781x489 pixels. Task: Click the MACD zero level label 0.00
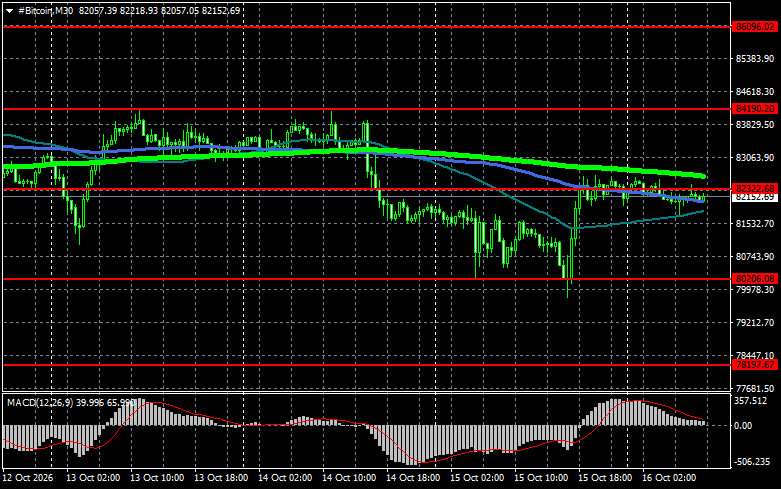pyautogui.click(x=743, y=426)
